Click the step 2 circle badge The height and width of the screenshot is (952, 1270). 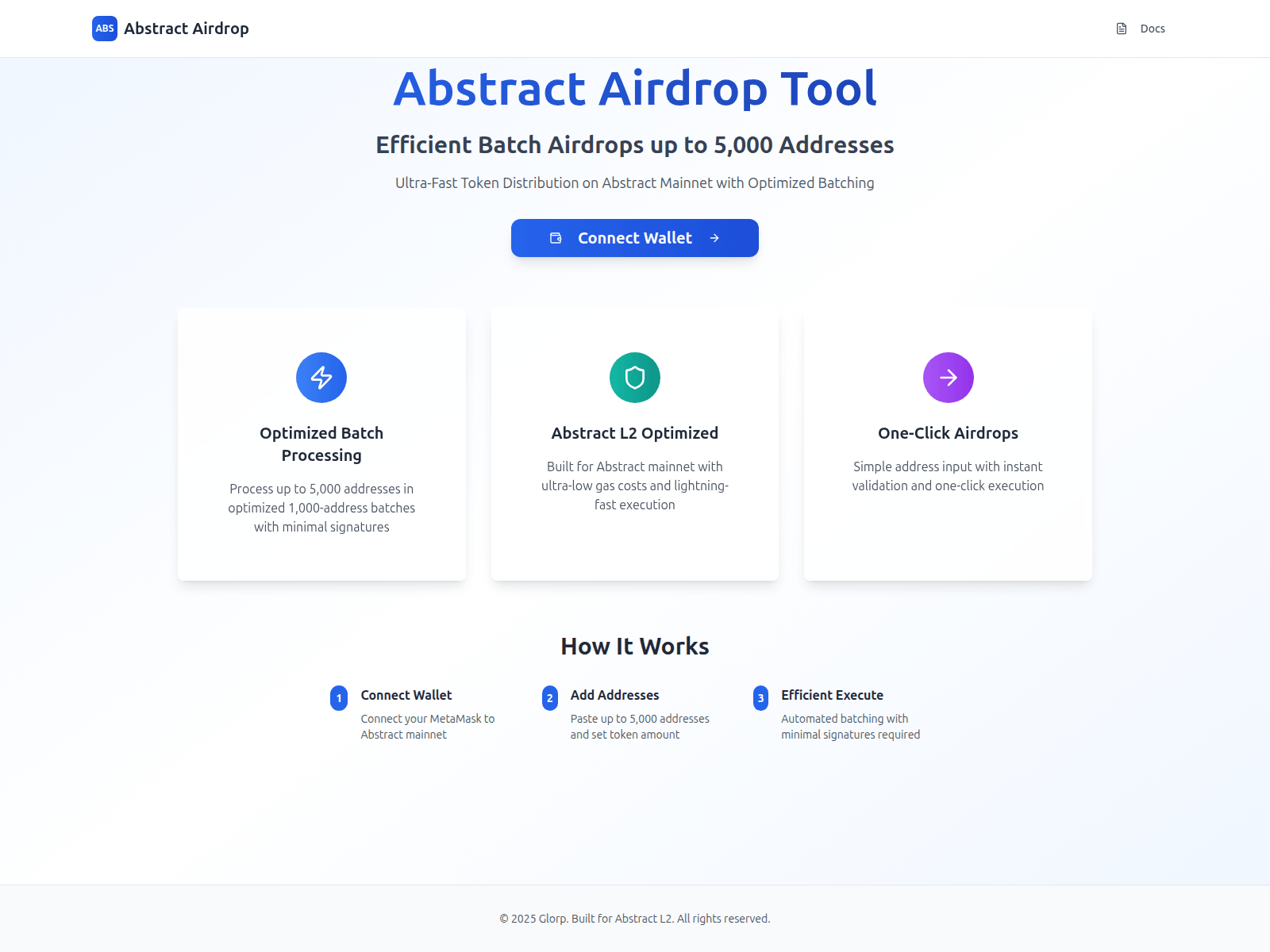point(549,699)
